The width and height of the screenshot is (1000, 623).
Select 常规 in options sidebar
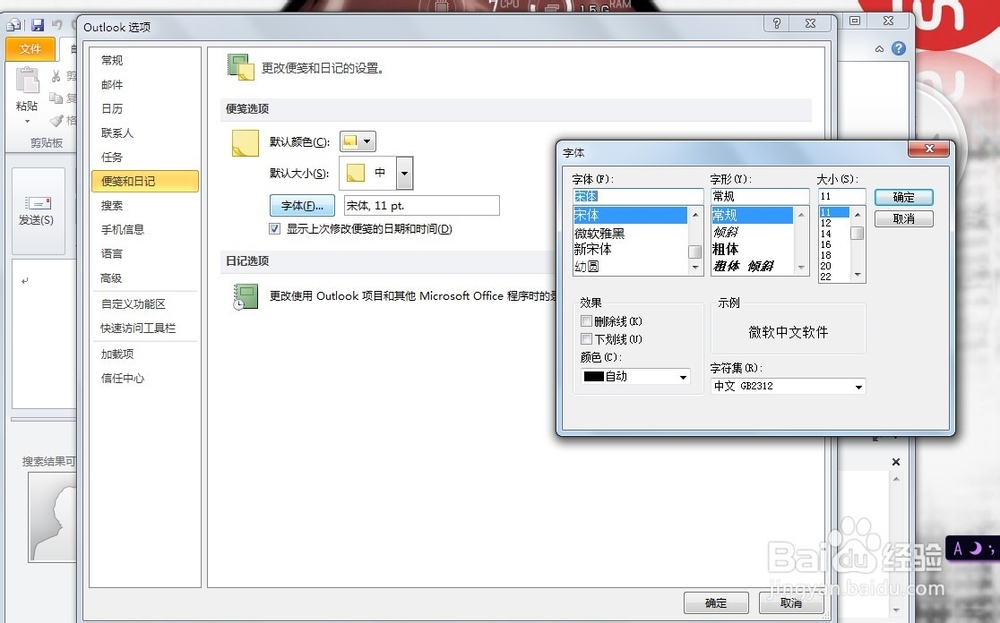145,60
